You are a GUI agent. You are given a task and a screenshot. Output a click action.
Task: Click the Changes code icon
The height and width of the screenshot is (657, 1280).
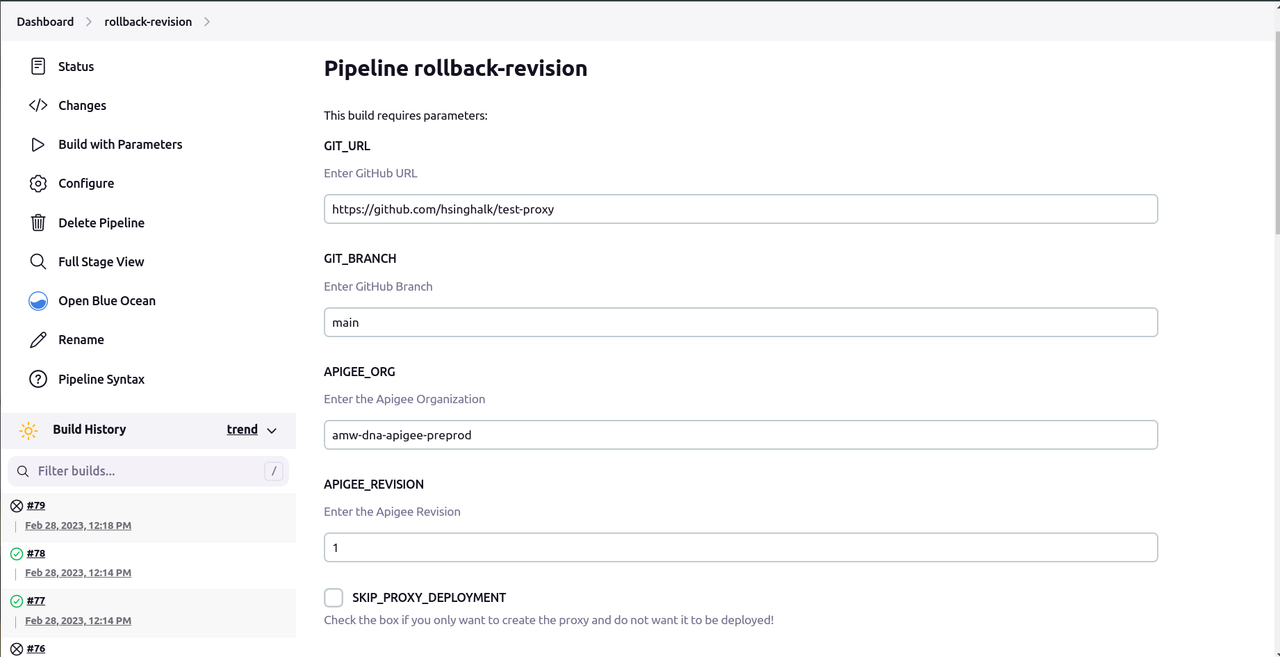tap(38, 105)
